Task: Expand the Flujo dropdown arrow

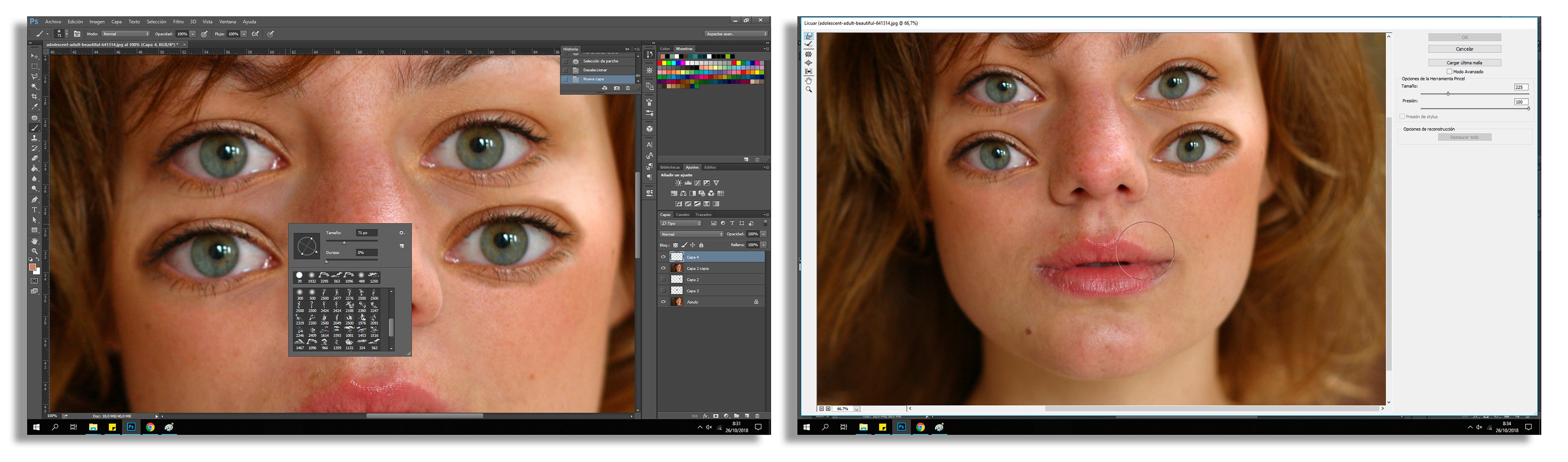Action: (x=244, y=34)
